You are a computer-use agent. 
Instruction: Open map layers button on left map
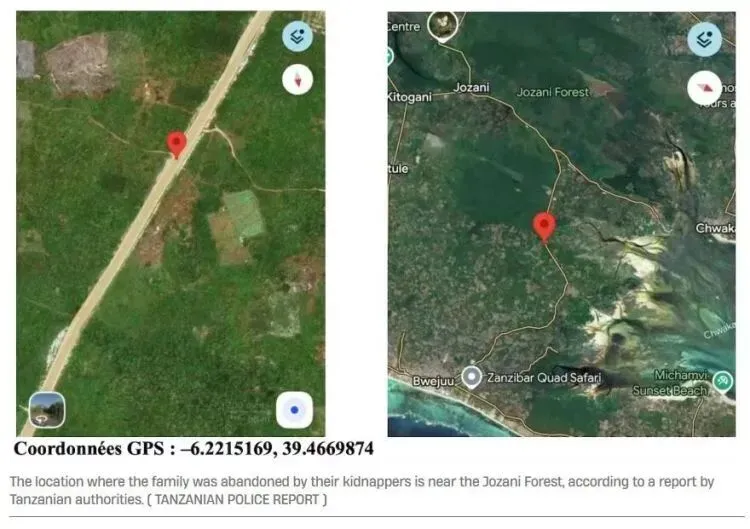pos(298,36)
